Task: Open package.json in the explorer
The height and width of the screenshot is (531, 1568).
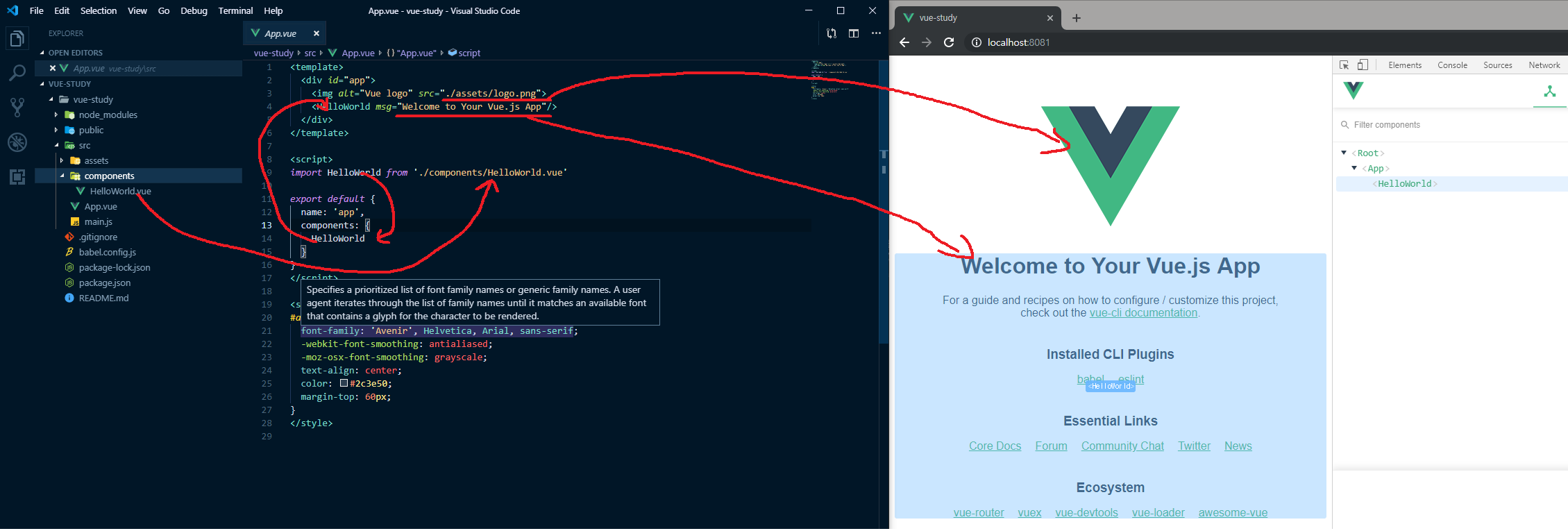Action: 104,283
